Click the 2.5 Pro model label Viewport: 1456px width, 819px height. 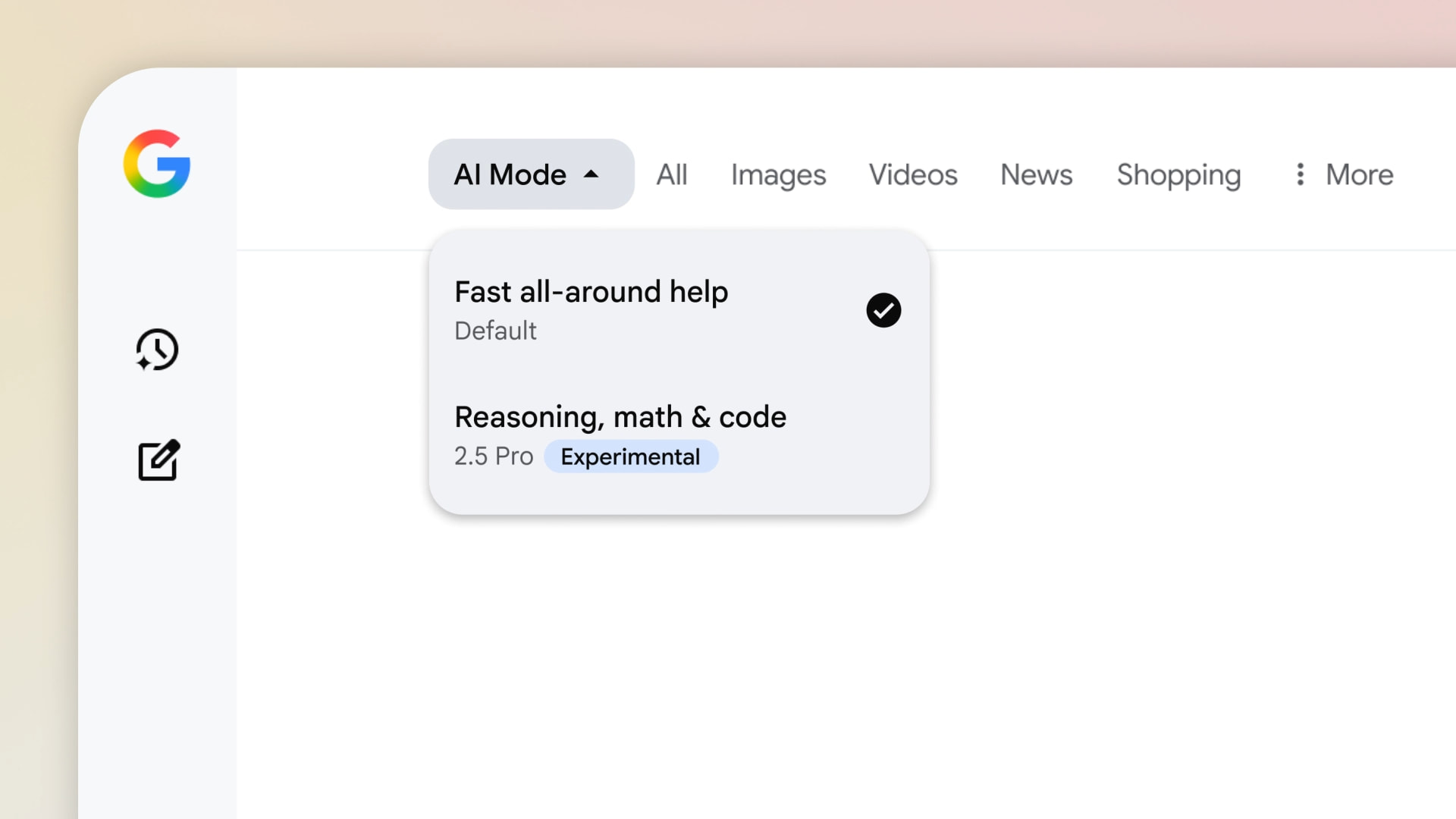point(494,457)
